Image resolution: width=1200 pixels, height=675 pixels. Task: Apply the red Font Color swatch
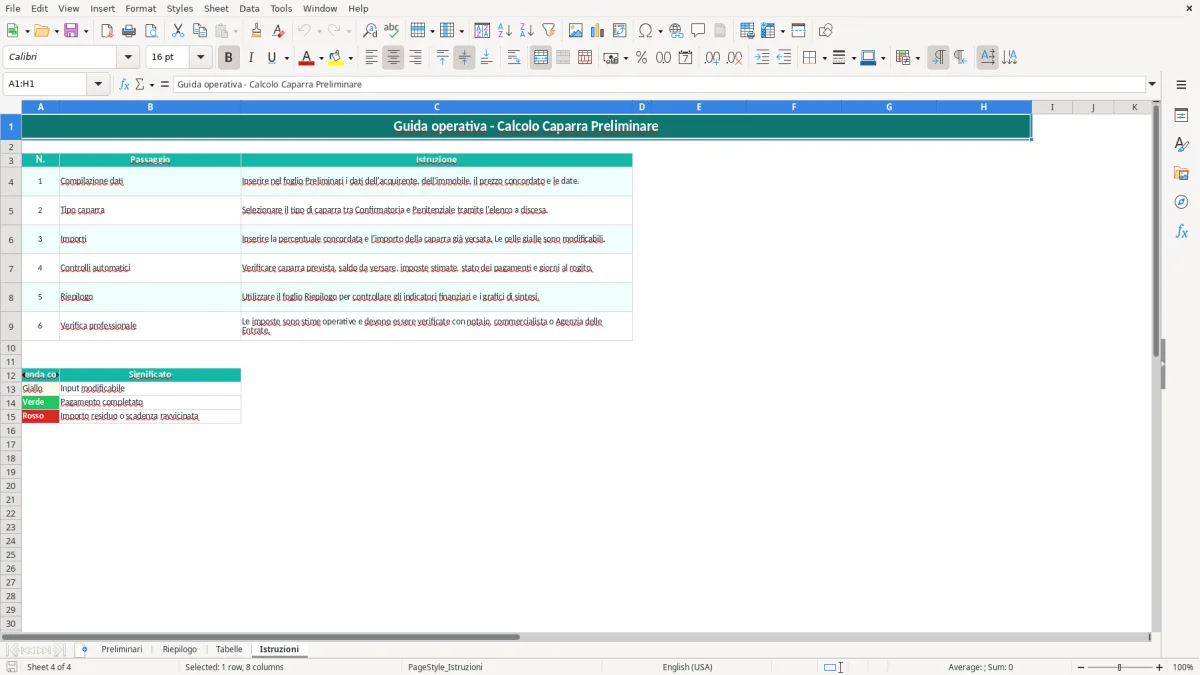pos(307,58)
